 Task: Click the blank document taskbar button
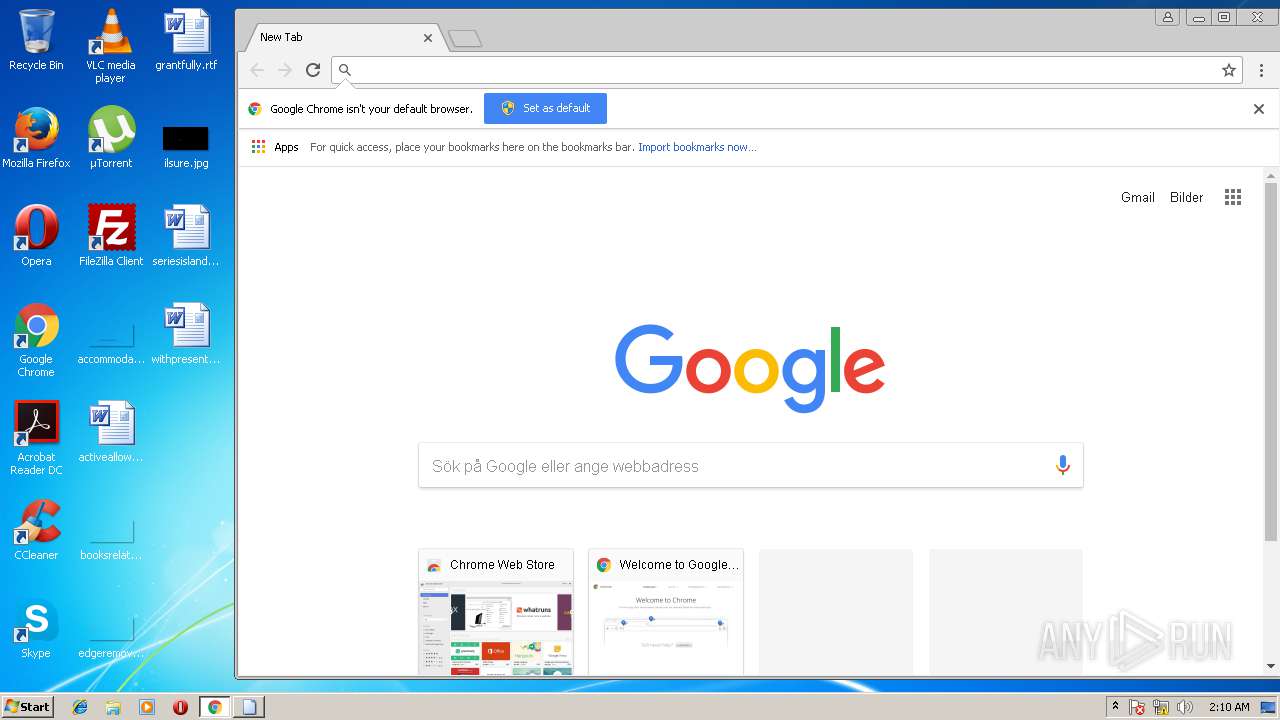tap(249, 707)
